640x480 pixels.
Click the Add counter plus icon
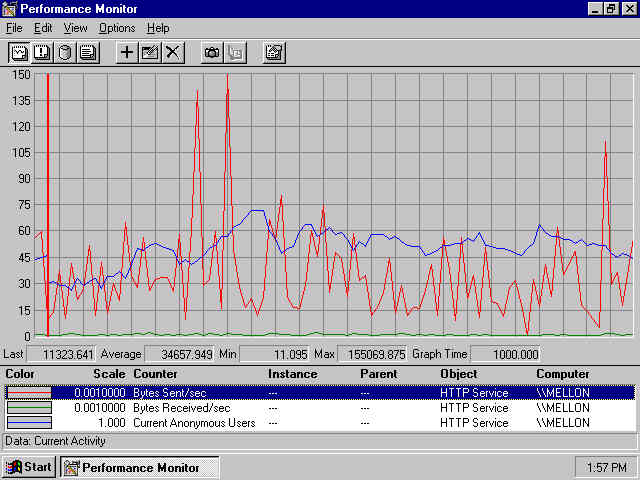127,52
